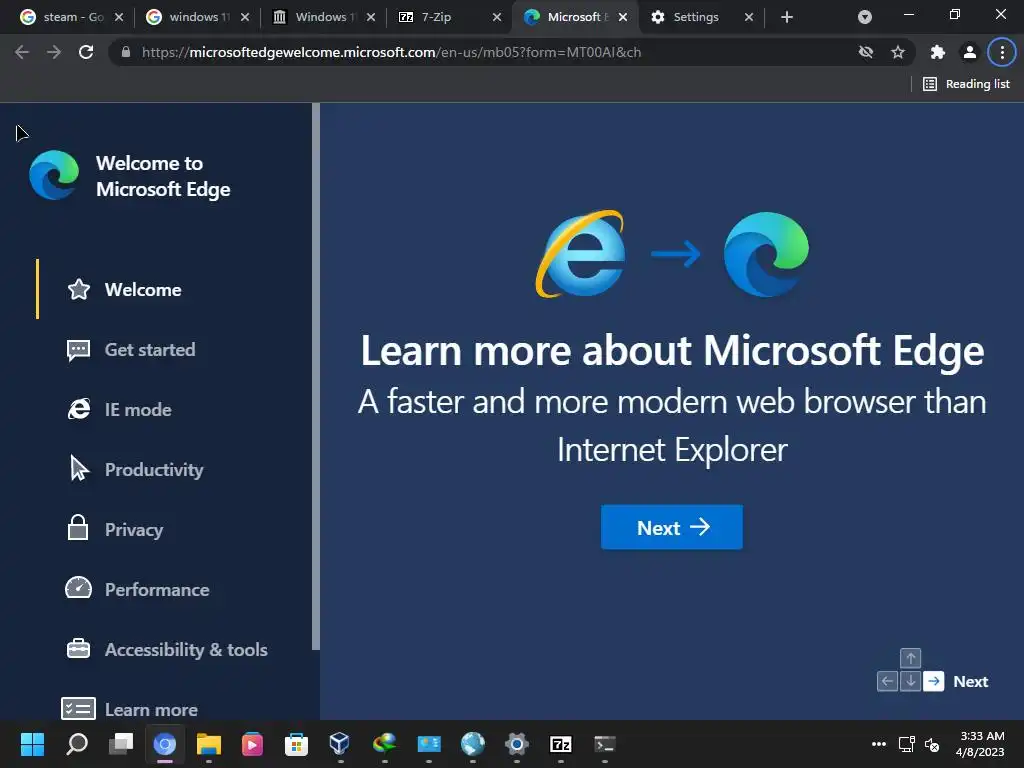Click the toolbox icon beside Accessibility & tools
The image size is (1024, 768).
pos(78,648)
